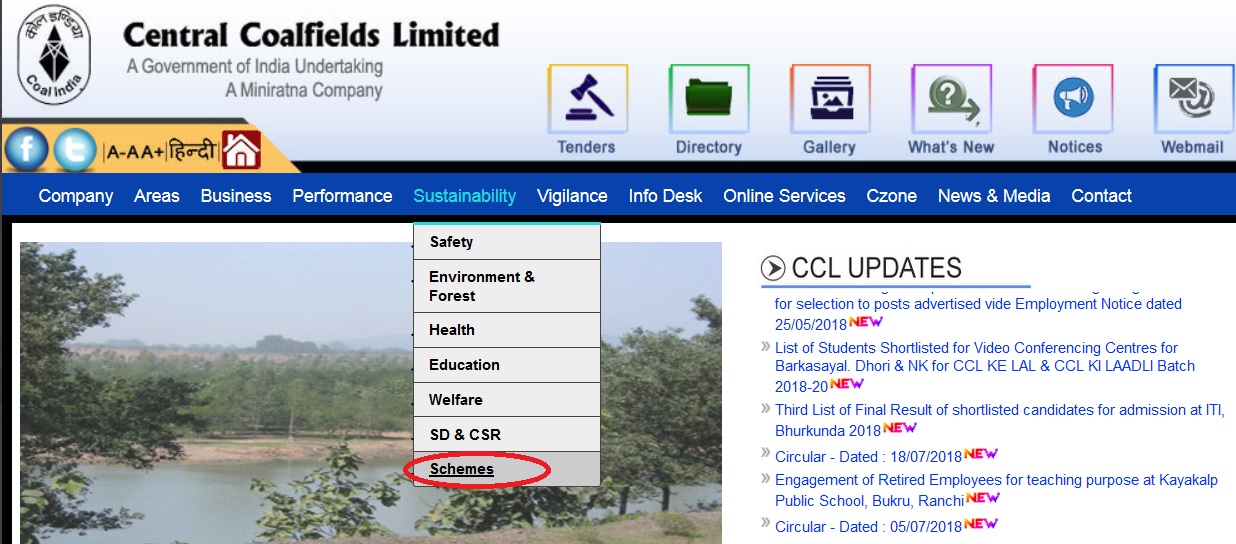Click the Gallery label text

(829, 147)
